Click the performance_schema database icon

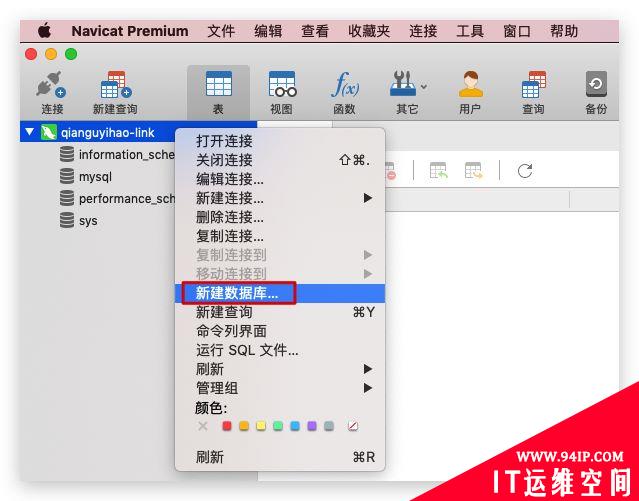(67, 199)
